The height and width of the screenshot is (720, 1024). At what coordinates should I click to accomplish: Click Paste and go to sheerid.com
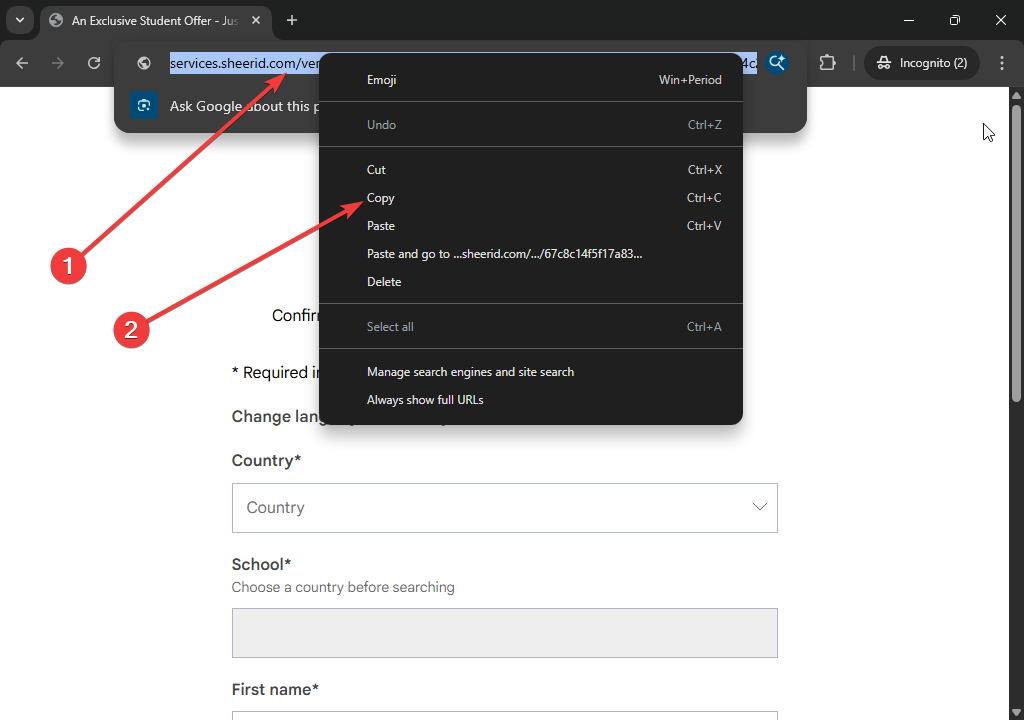coord(504,254)
